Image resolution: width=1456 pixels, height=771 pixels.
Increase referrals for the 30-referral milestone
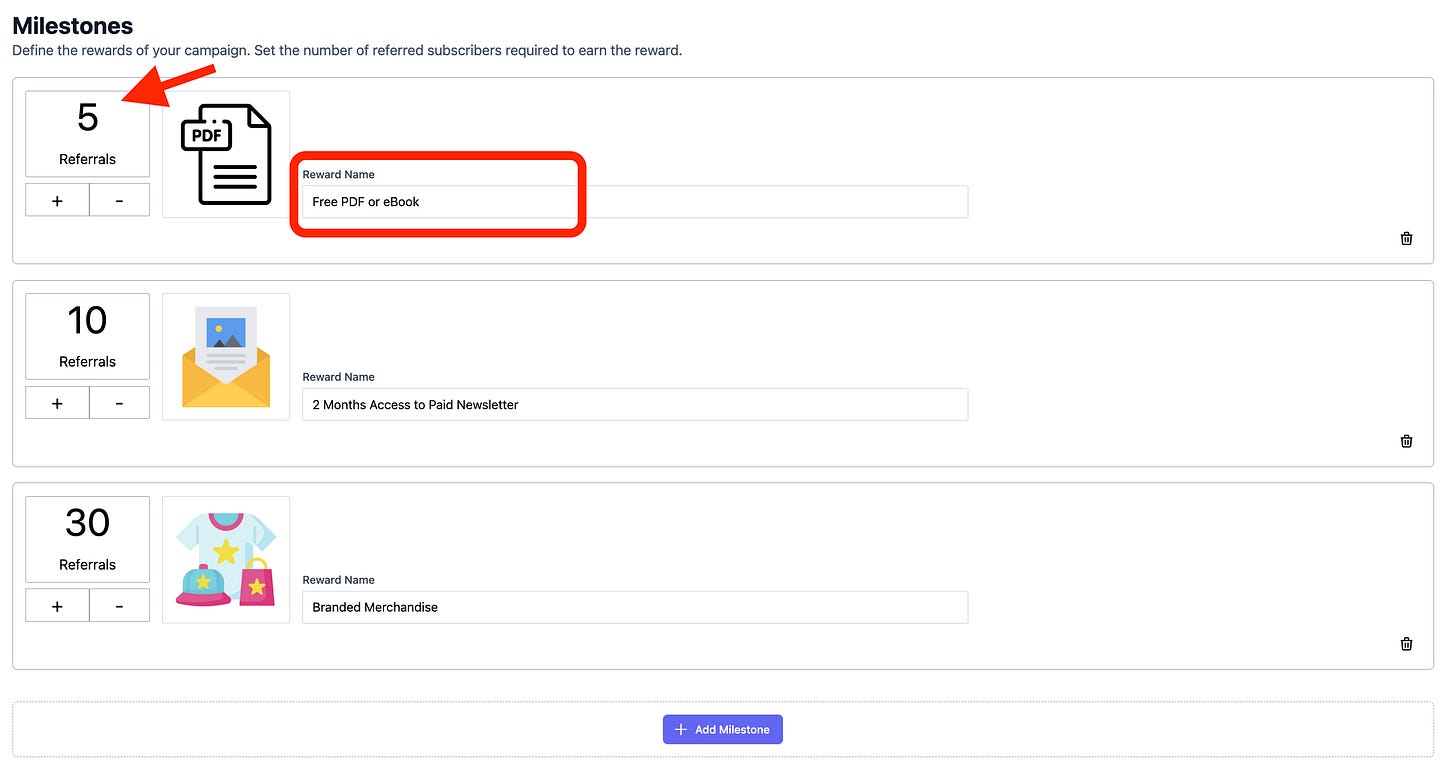pyautogui.click(x=57, y=606)
